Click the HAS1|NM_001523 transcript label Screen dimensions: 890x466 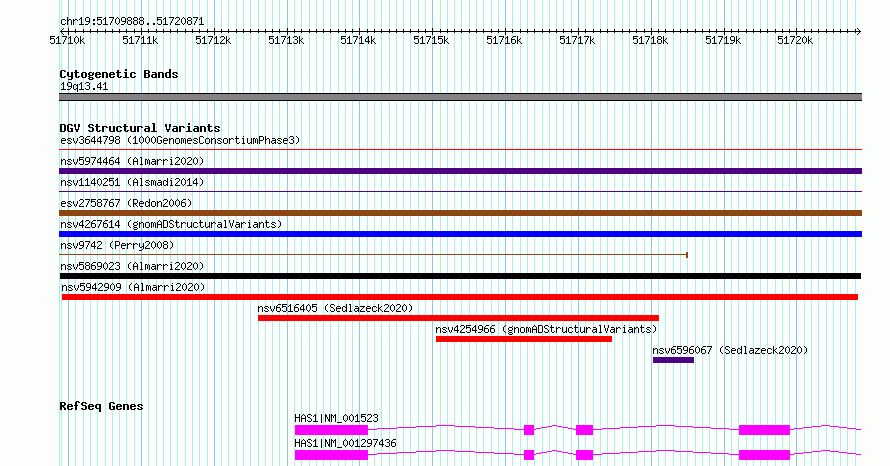tap(336, 418)
